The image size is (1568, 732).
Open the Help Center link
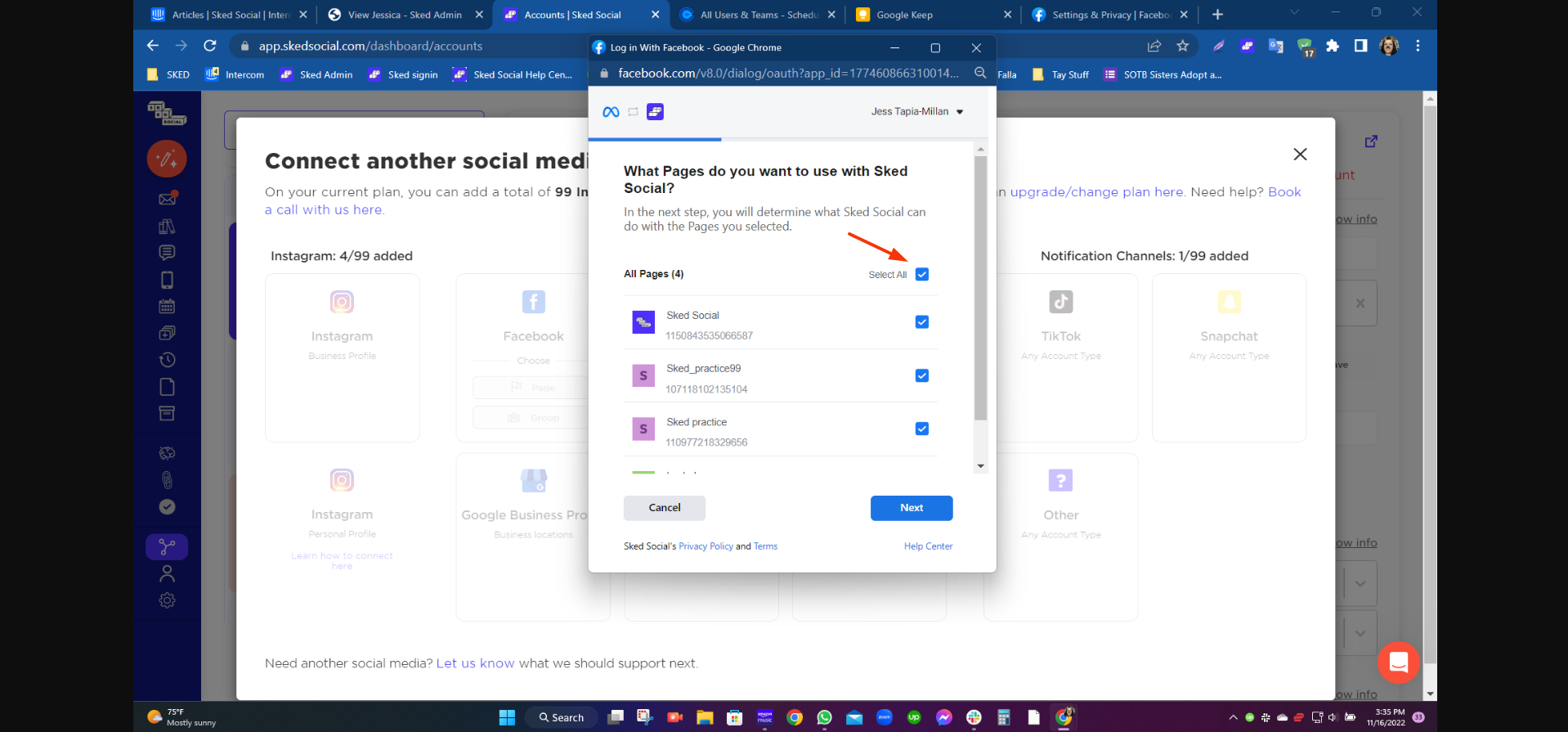928,546
